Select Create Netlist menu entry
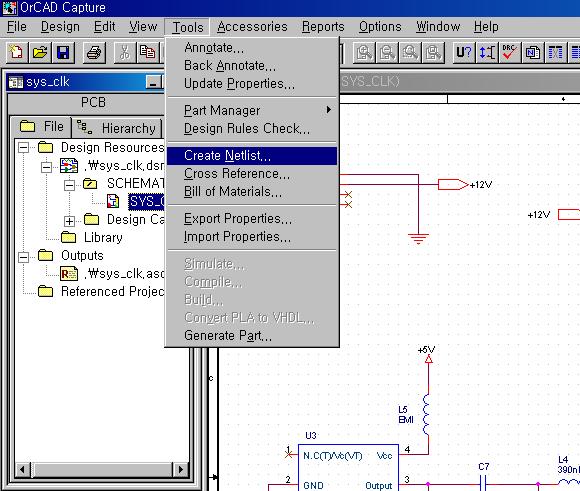580x491 pixels. tap(252, 156)
